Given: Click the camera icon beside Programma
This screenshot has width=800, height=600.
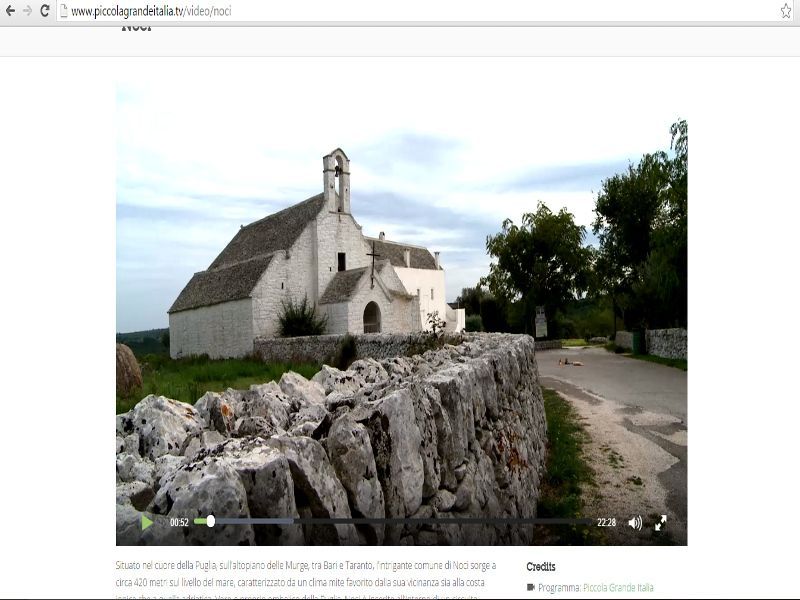Looking at the screenshot, I should (531, 587).
